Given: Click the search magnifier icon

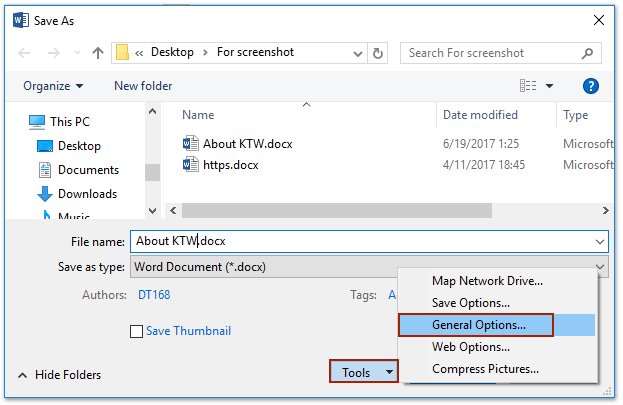Looking at the screenshot, I should coord(587,53).
